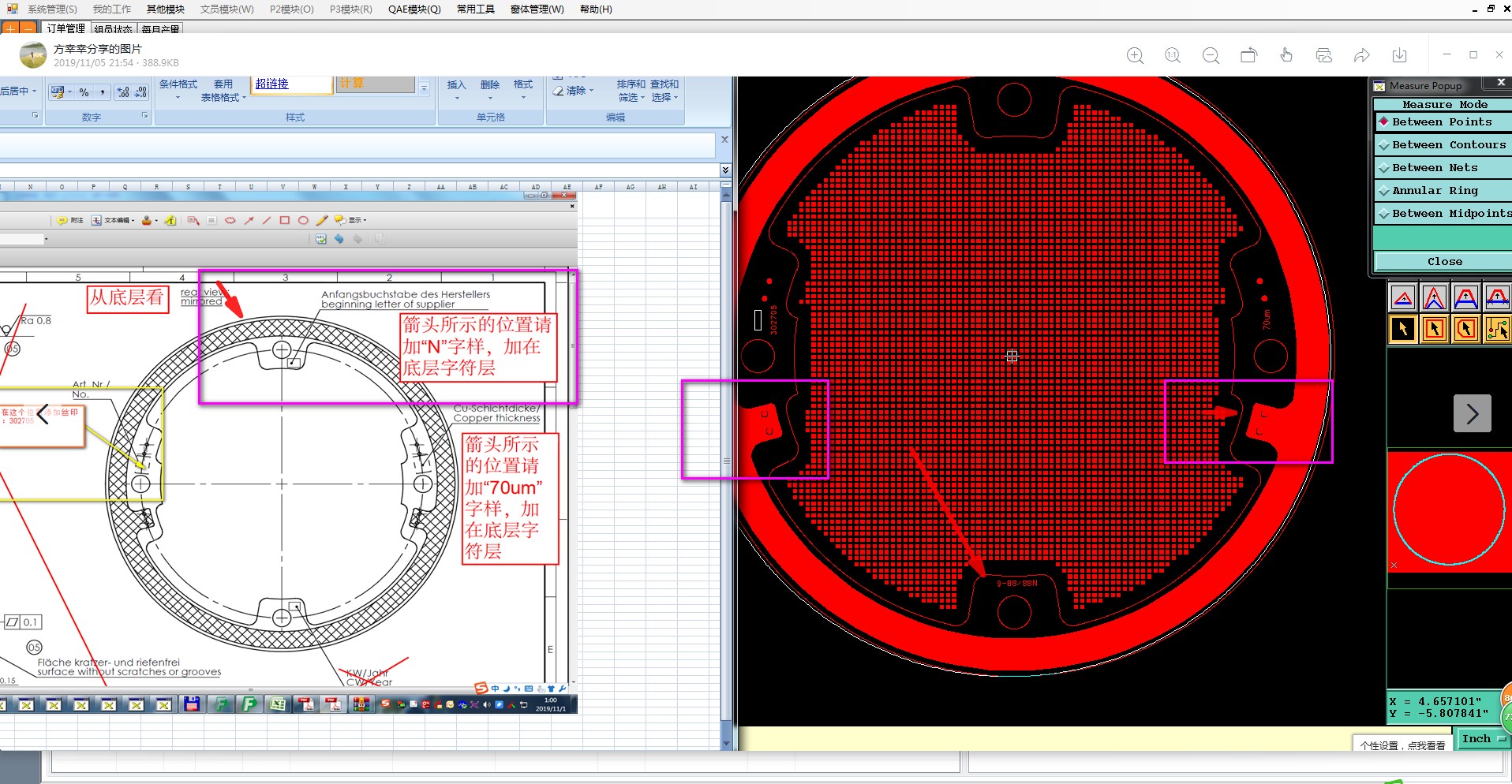1512x784 pixels.
Task: Click the Excel icon in embedded taskbar
Action: pyautogui.click(x=278, y=704)
